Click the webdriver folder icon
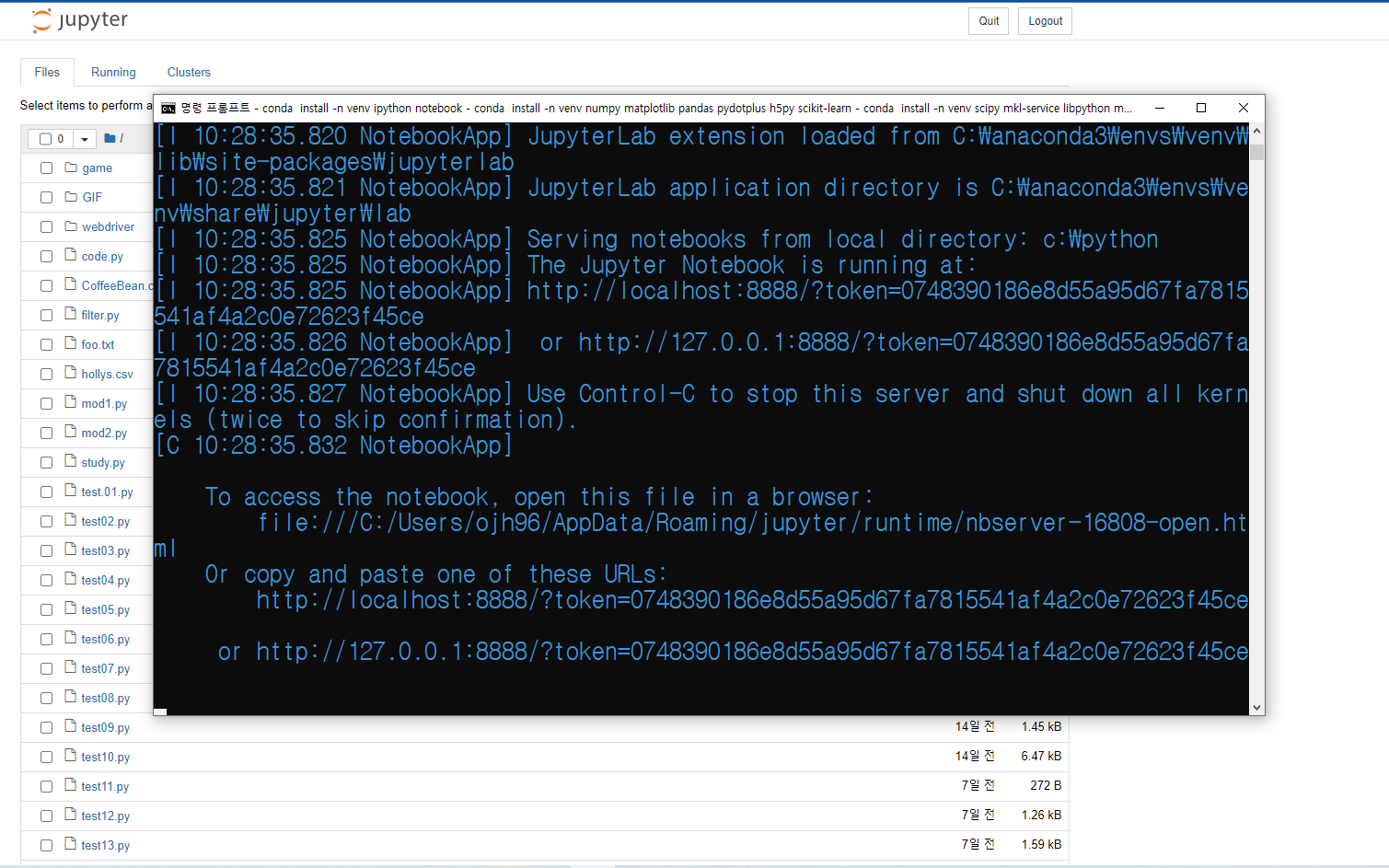This screenshot has width=1389, height=868. coord(71,226)
